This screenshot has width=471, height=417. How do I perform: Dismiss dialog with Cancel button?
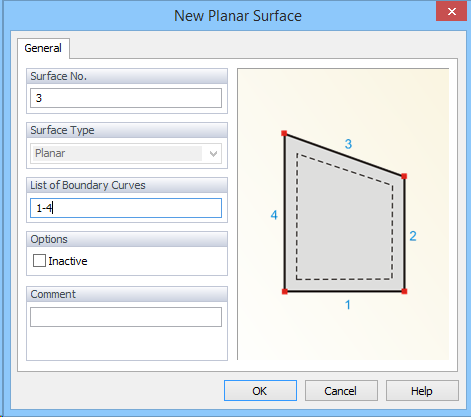tap(341, 391)
